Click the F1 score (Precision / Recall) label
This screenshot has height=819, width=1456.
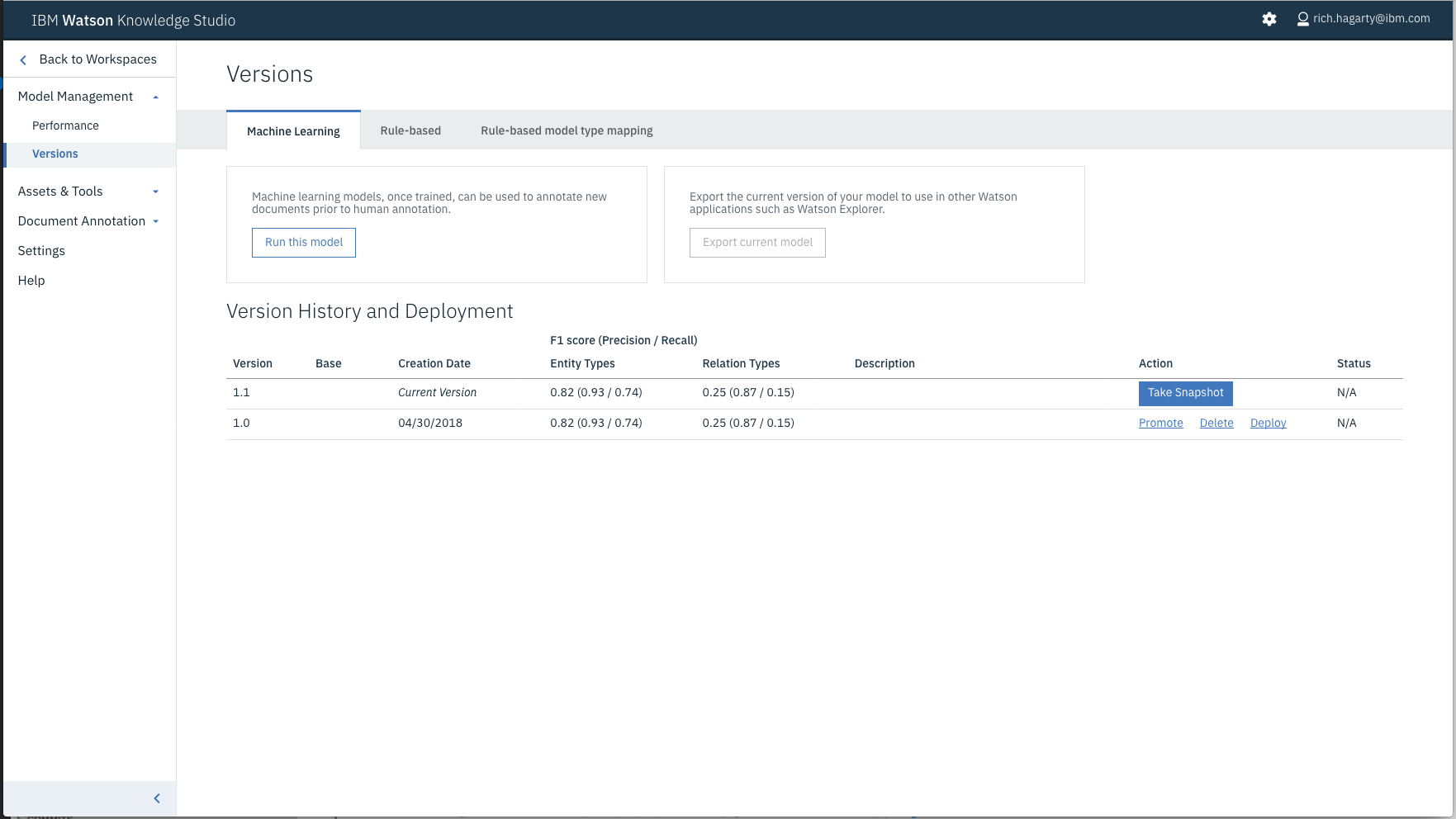tap(624, 340)
